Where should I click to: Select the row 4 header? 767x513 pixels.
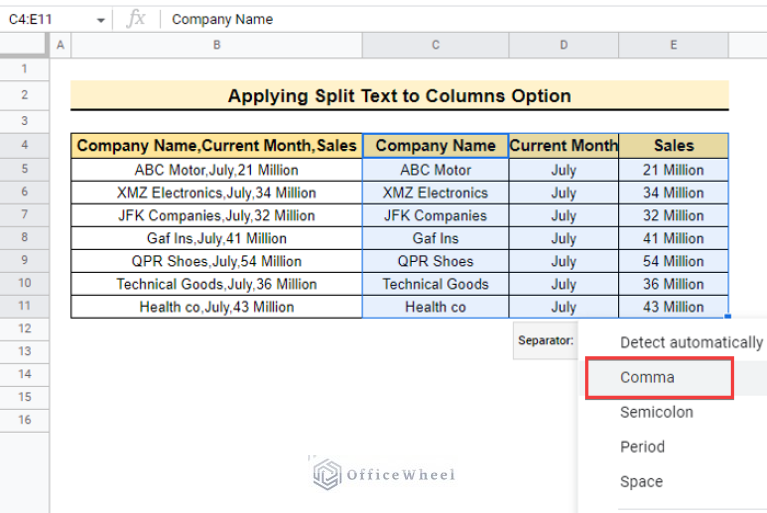[x=24, y=146]
